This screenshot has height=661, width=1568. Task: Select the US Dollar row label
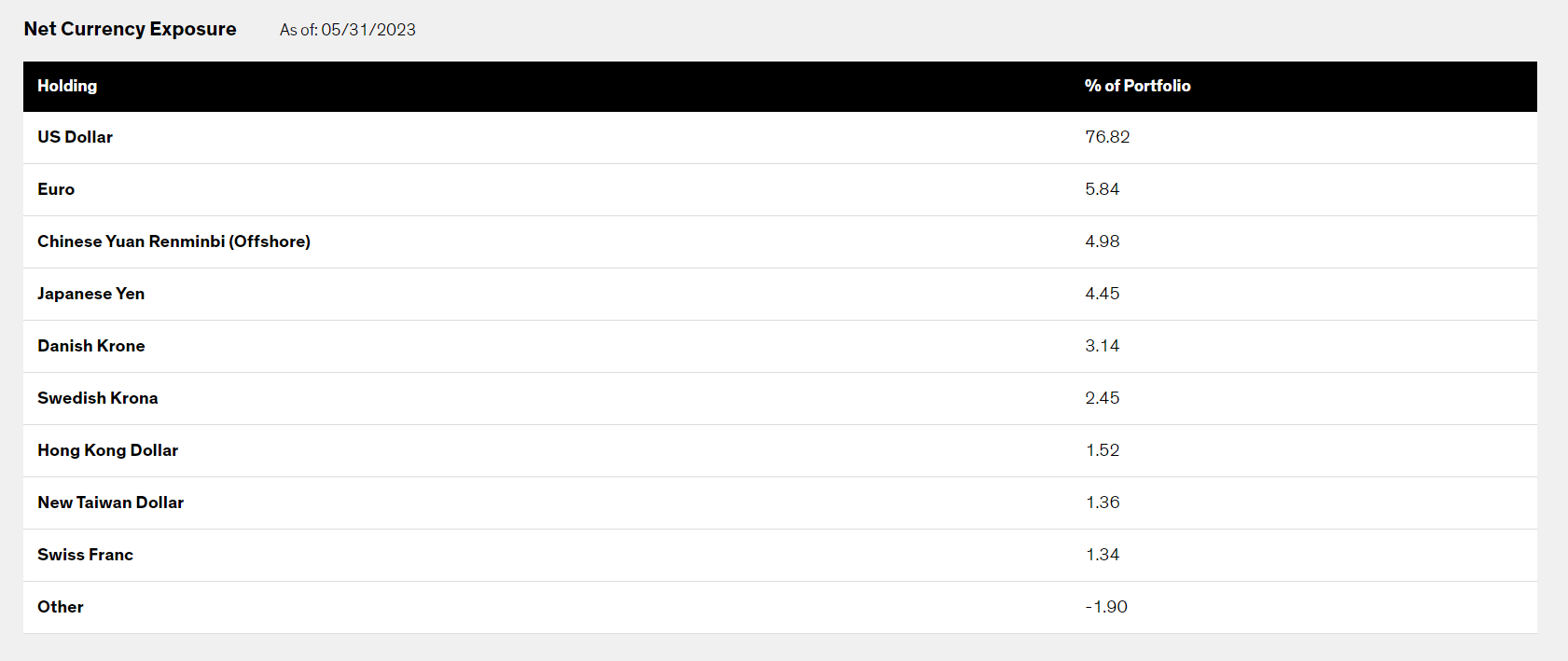coord(75,137)
